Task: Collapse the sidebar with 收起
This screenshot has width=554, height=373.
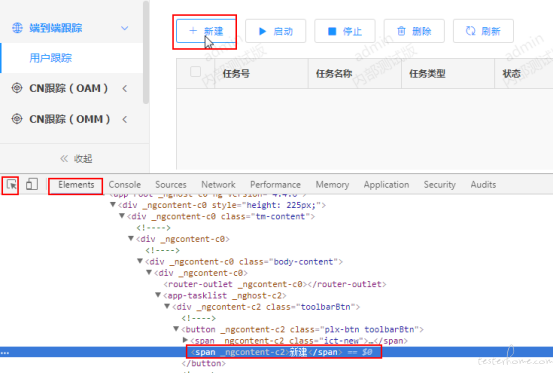Action: 76,159
